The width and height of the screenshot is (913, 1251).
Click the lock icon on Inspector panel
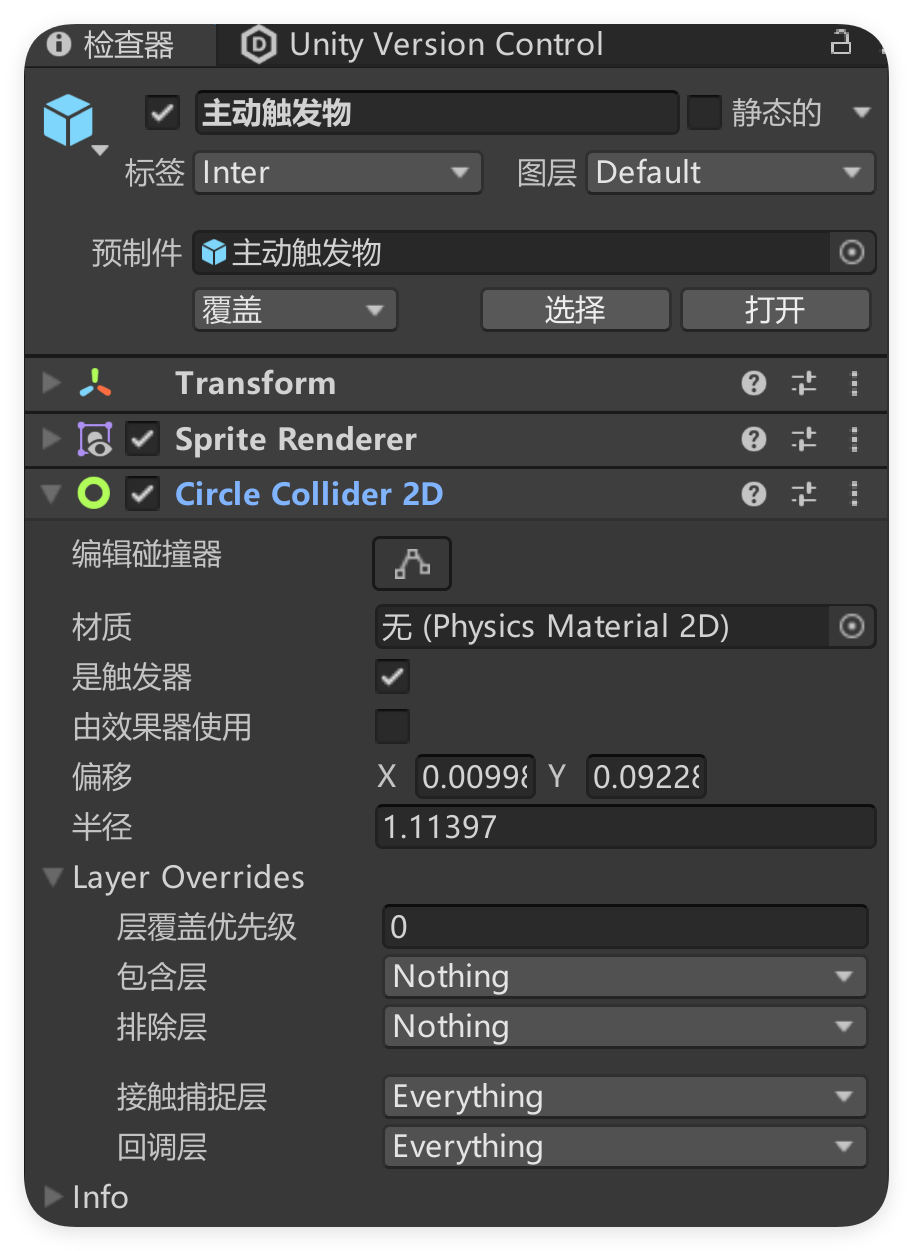tap(841, 43)
